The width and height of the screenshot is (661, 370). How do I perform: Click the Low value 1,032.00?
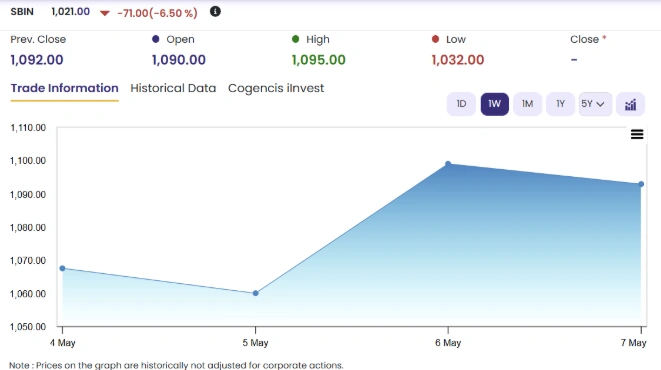pyautogui.click(x=458, y=60)
